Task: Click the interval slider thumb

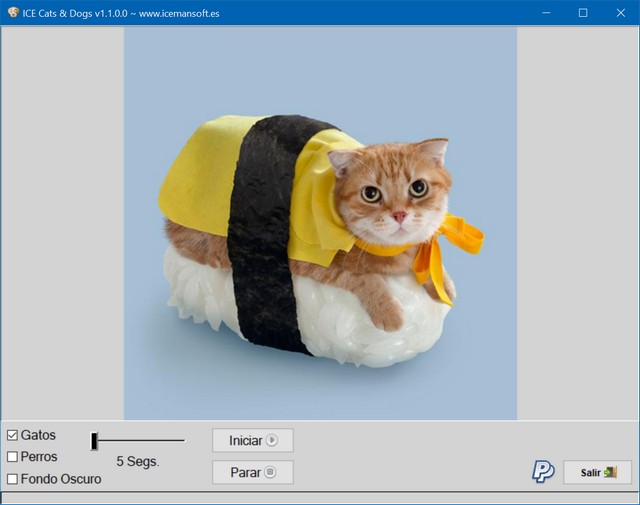Action: pos(94,440)
